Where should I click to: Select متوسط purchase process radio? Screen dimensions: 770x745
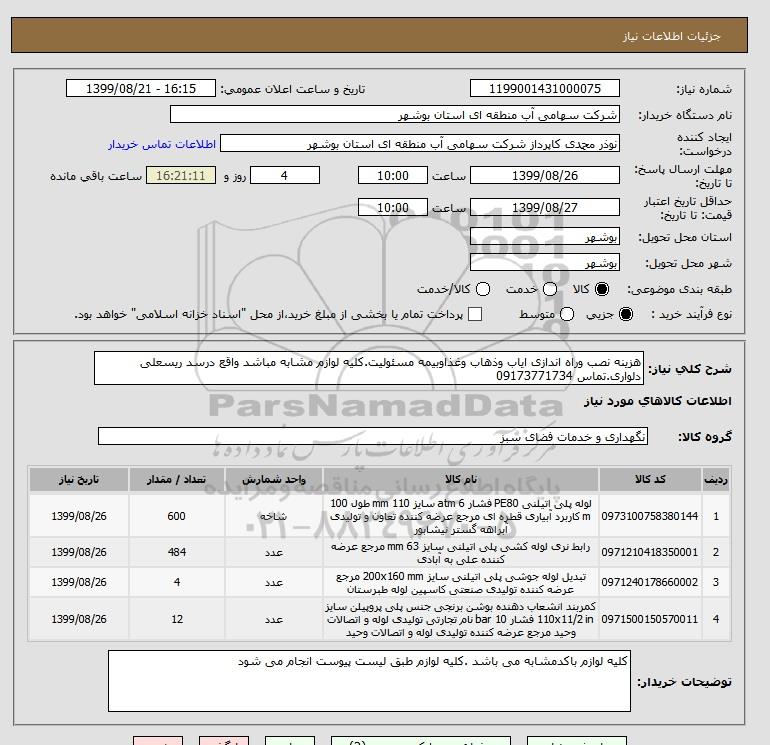tap(567, 314)
